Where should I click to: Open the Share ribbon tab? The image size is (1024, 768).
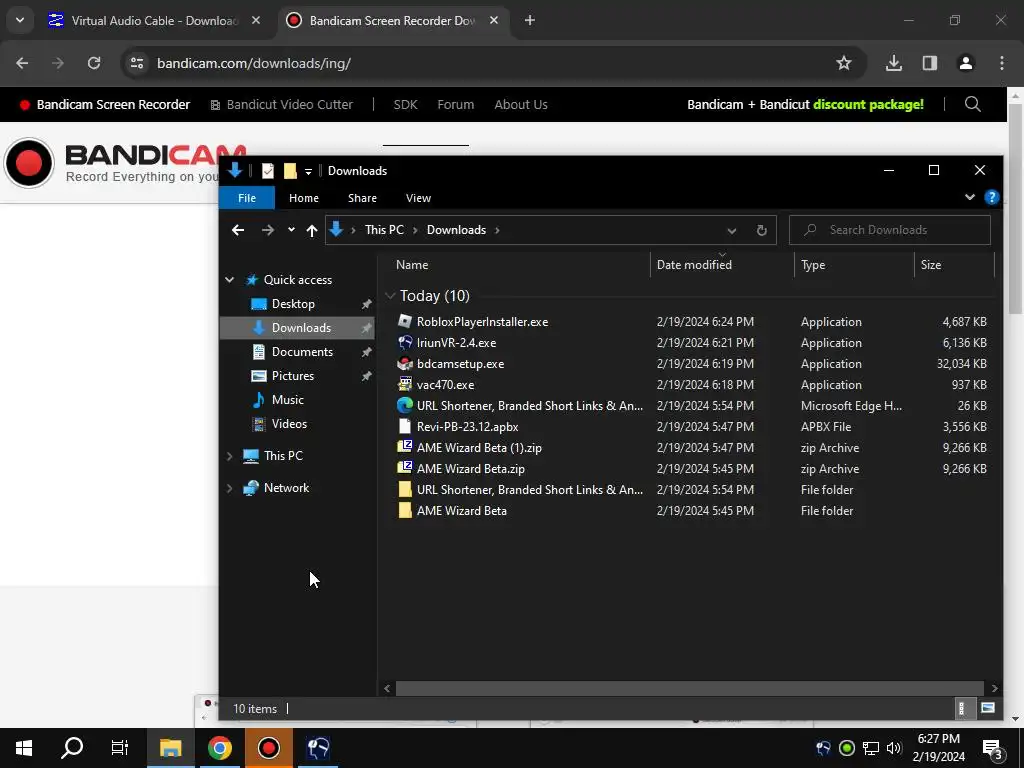pos(362,198)
